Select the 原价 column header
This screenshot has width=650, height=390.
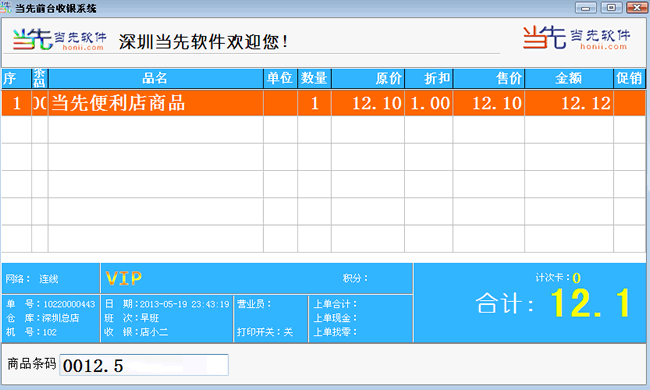point(368,78)
